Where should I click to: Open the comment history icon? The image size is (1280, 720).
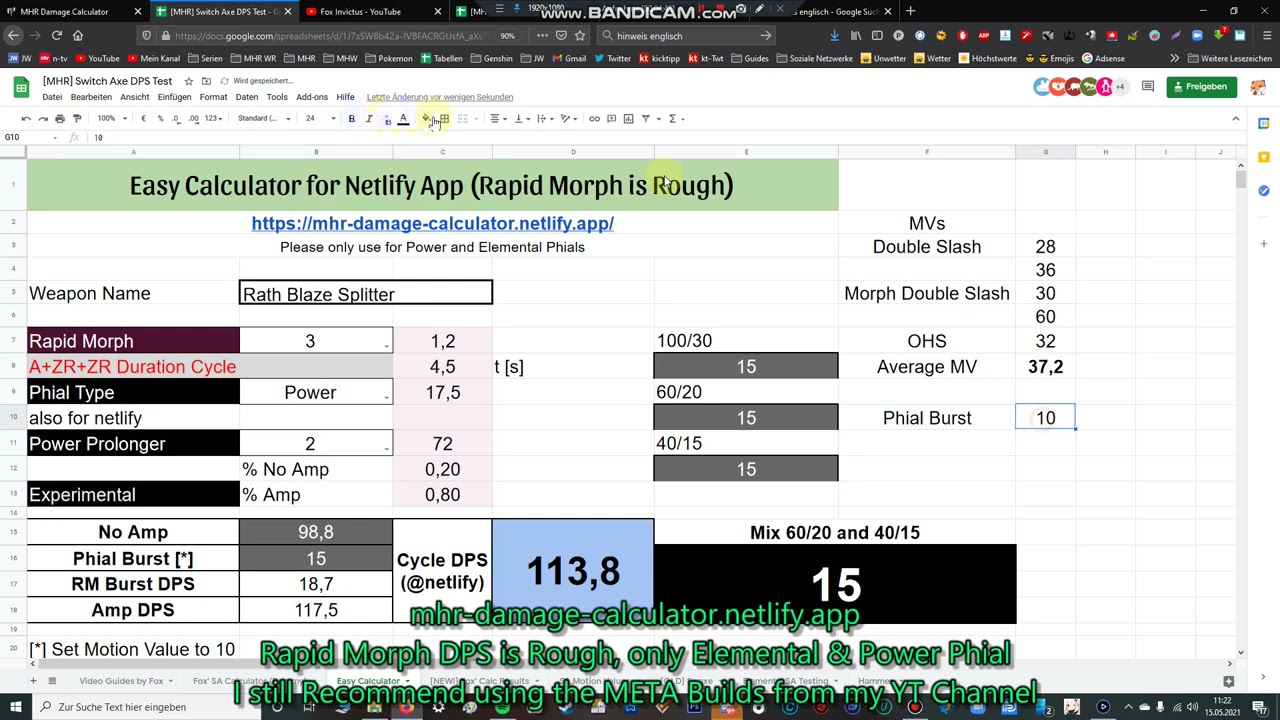1148,87
